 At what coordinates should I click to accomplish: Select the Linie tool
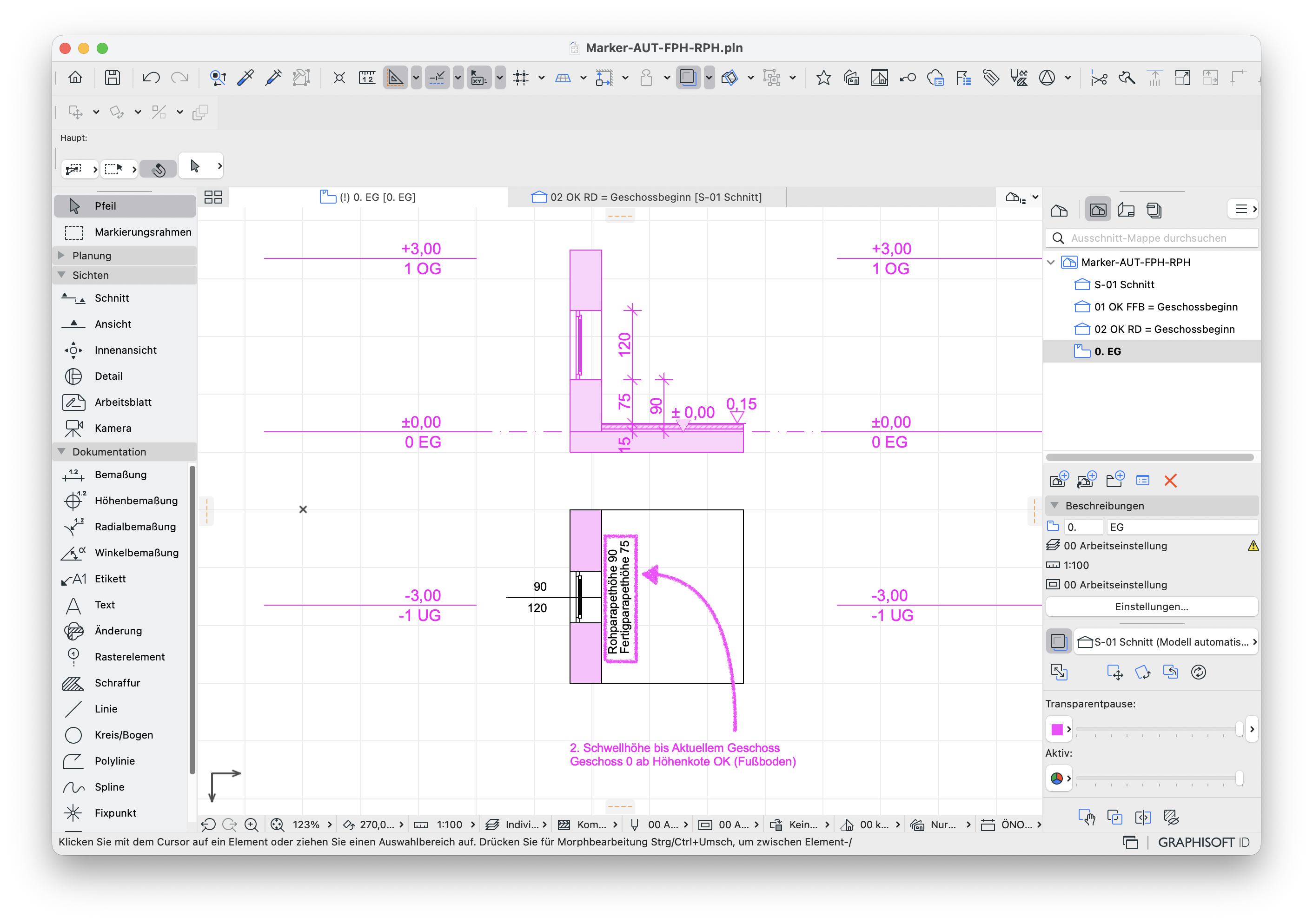121,709
